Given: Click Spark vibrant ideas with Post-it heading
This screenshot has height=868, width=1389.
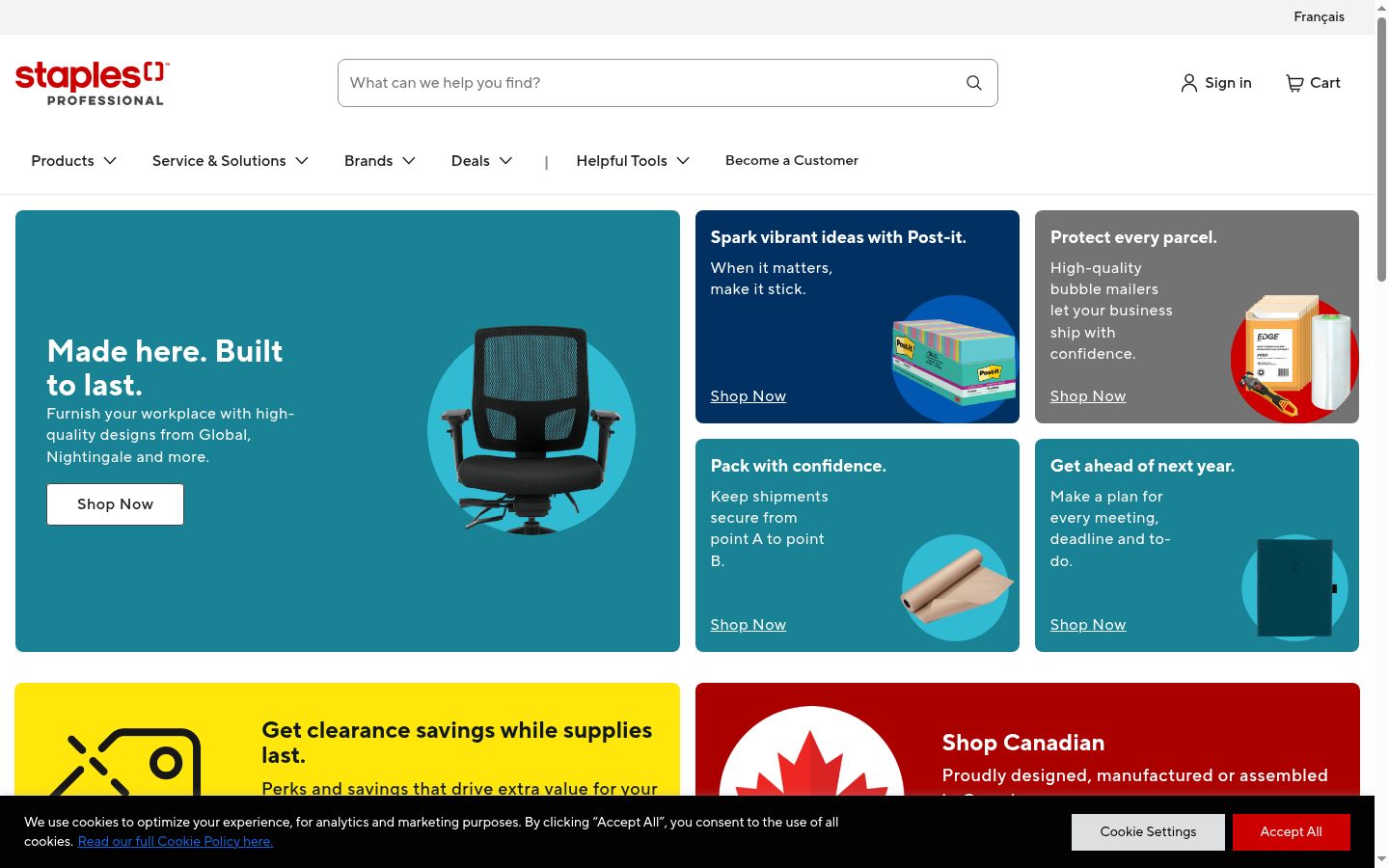Looking at the screenshot, I should 838,237.
